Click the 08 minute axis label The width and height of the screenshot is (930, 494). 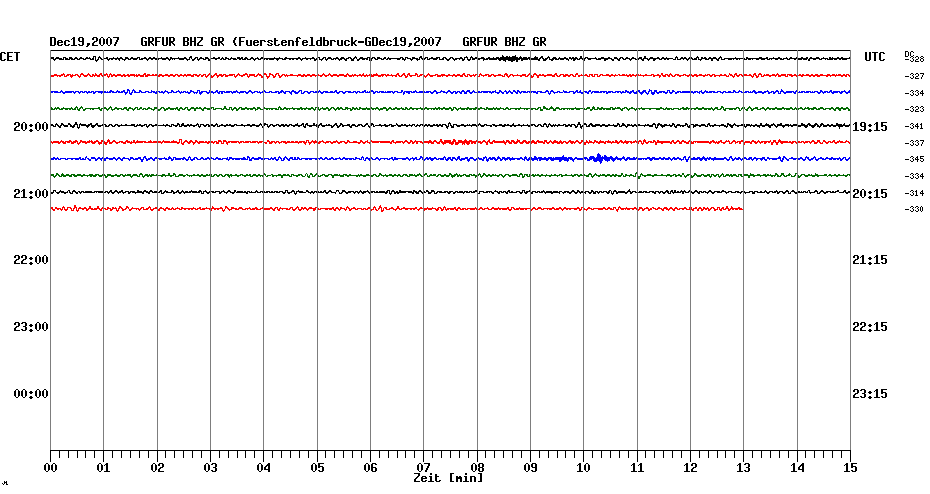tap(477, 467)
